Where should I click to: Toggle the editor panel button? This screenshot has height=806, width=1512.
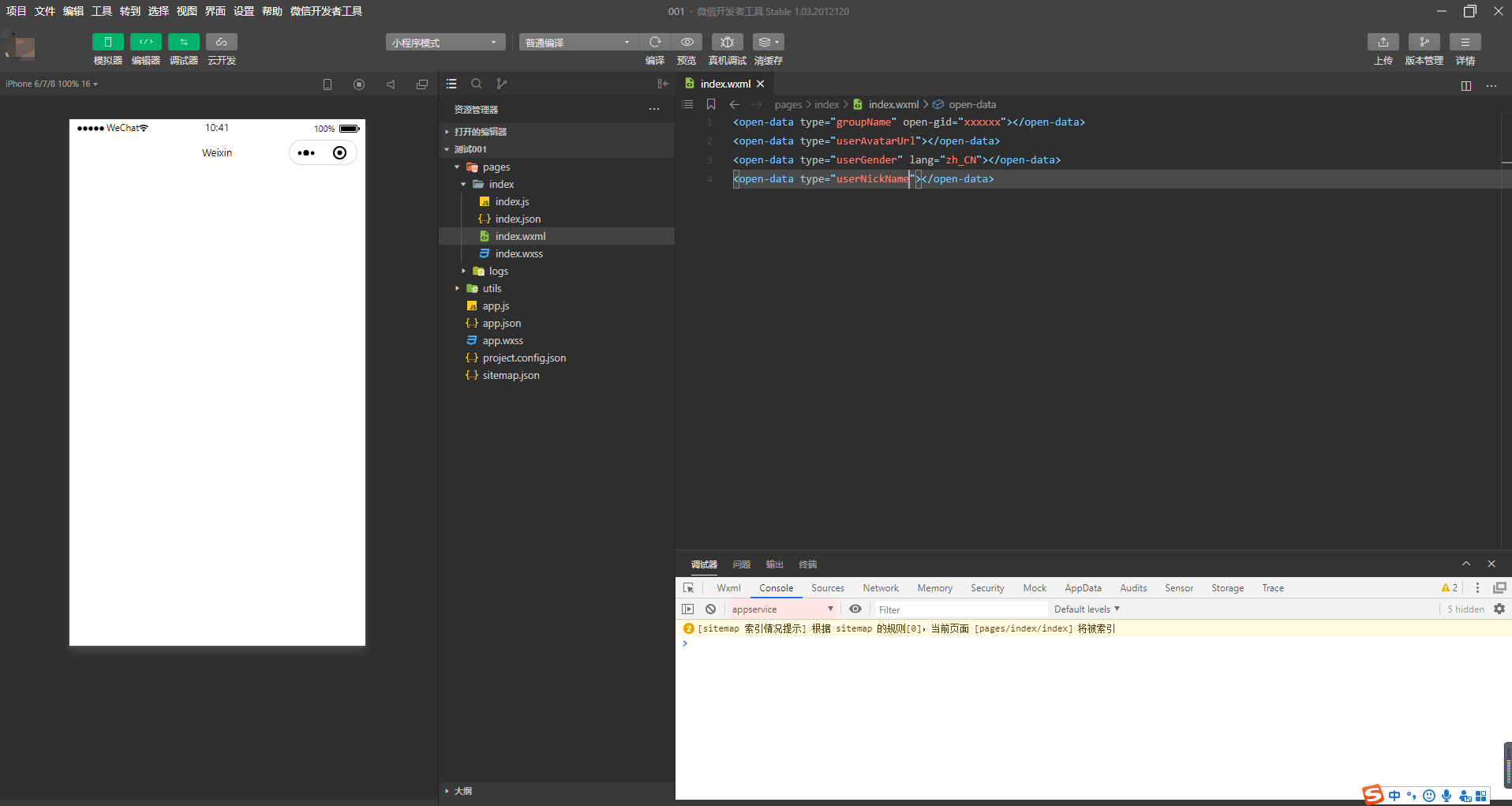point(145,42)
